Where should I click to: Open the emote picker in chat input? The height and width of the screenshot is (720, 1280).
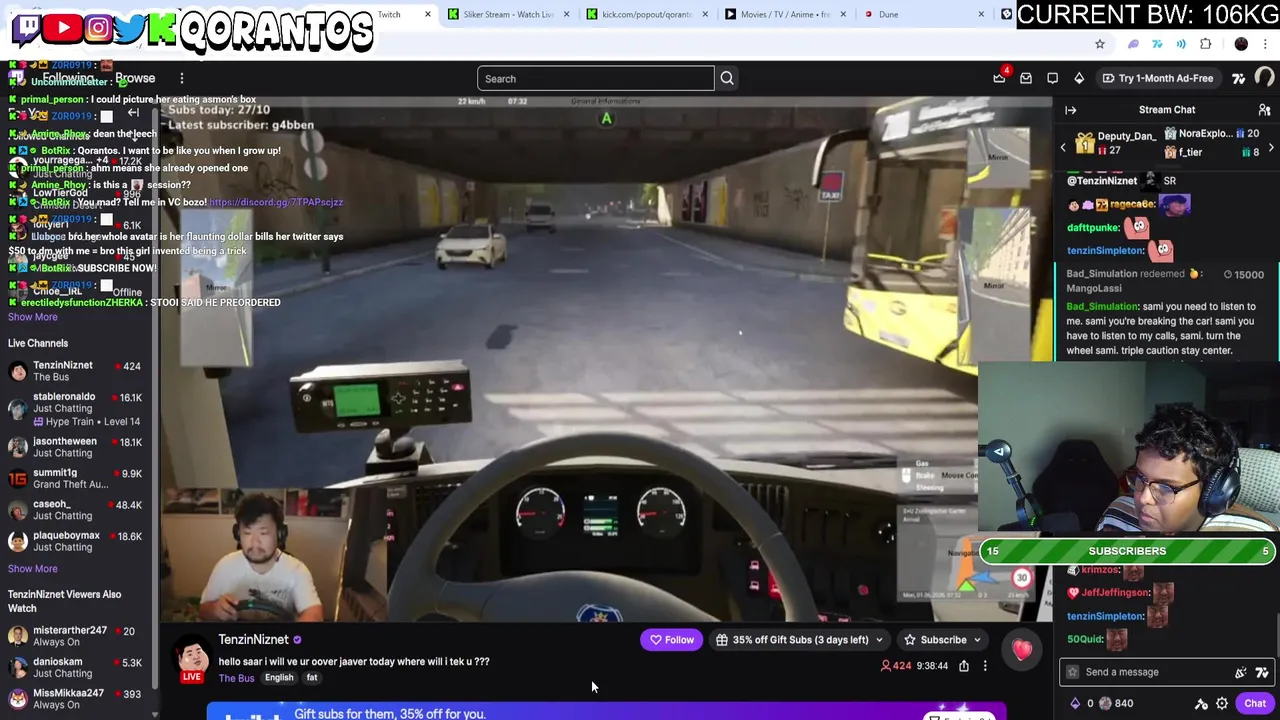pos(1241,672)
